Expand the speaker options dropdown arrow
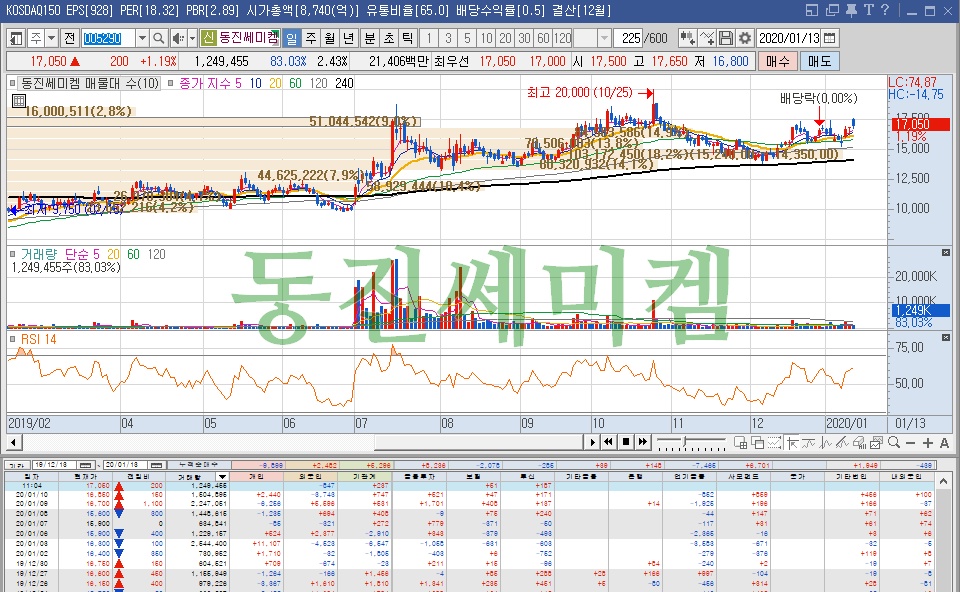960x592 pixels. point(192,39)
